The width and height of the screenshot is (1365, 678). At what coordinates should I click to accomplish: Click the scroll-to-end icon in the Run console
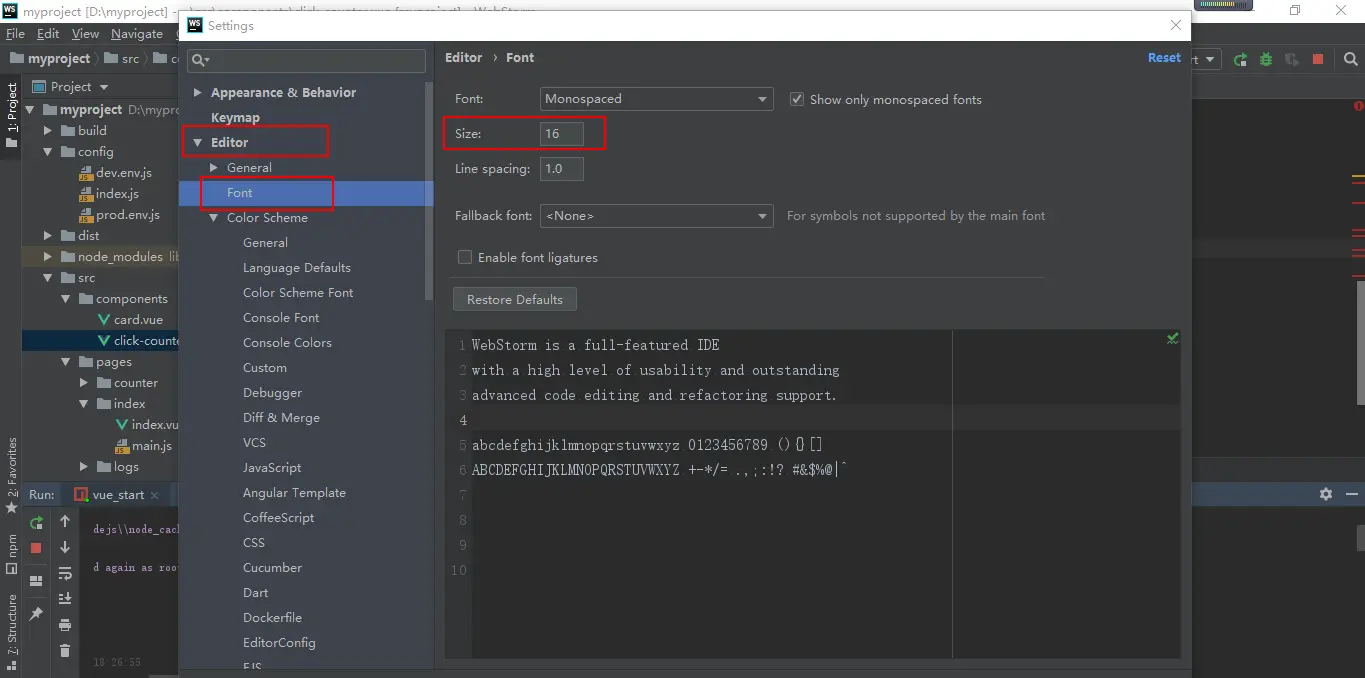(x=65, y=599)
